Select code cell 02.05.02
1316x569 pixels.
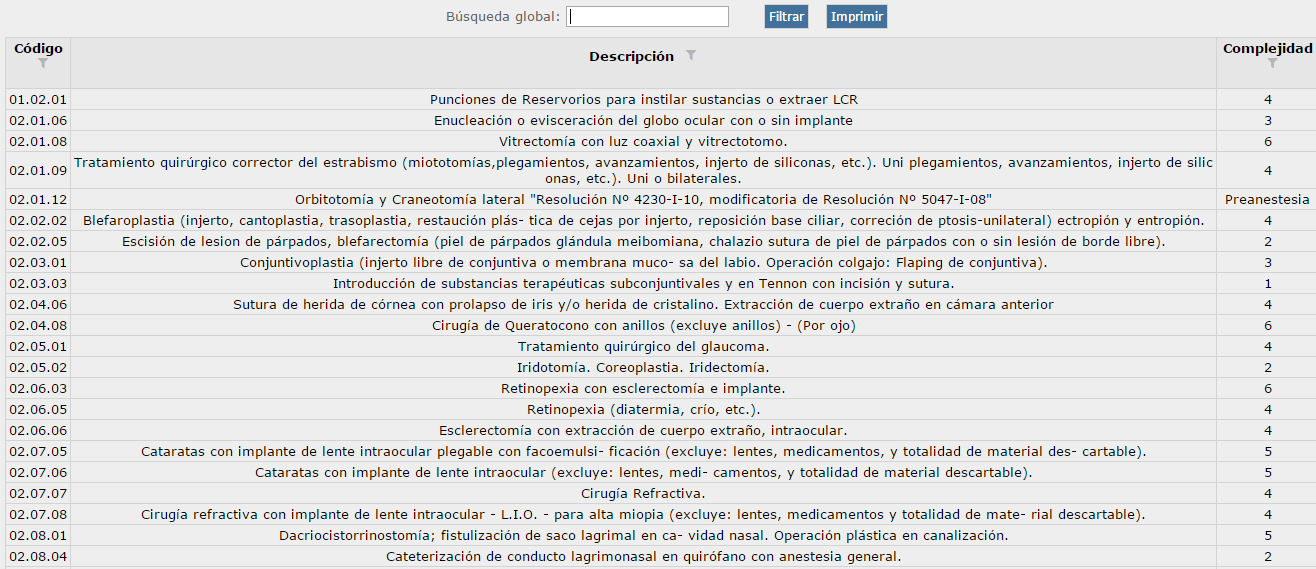click(x=38, y=368)
